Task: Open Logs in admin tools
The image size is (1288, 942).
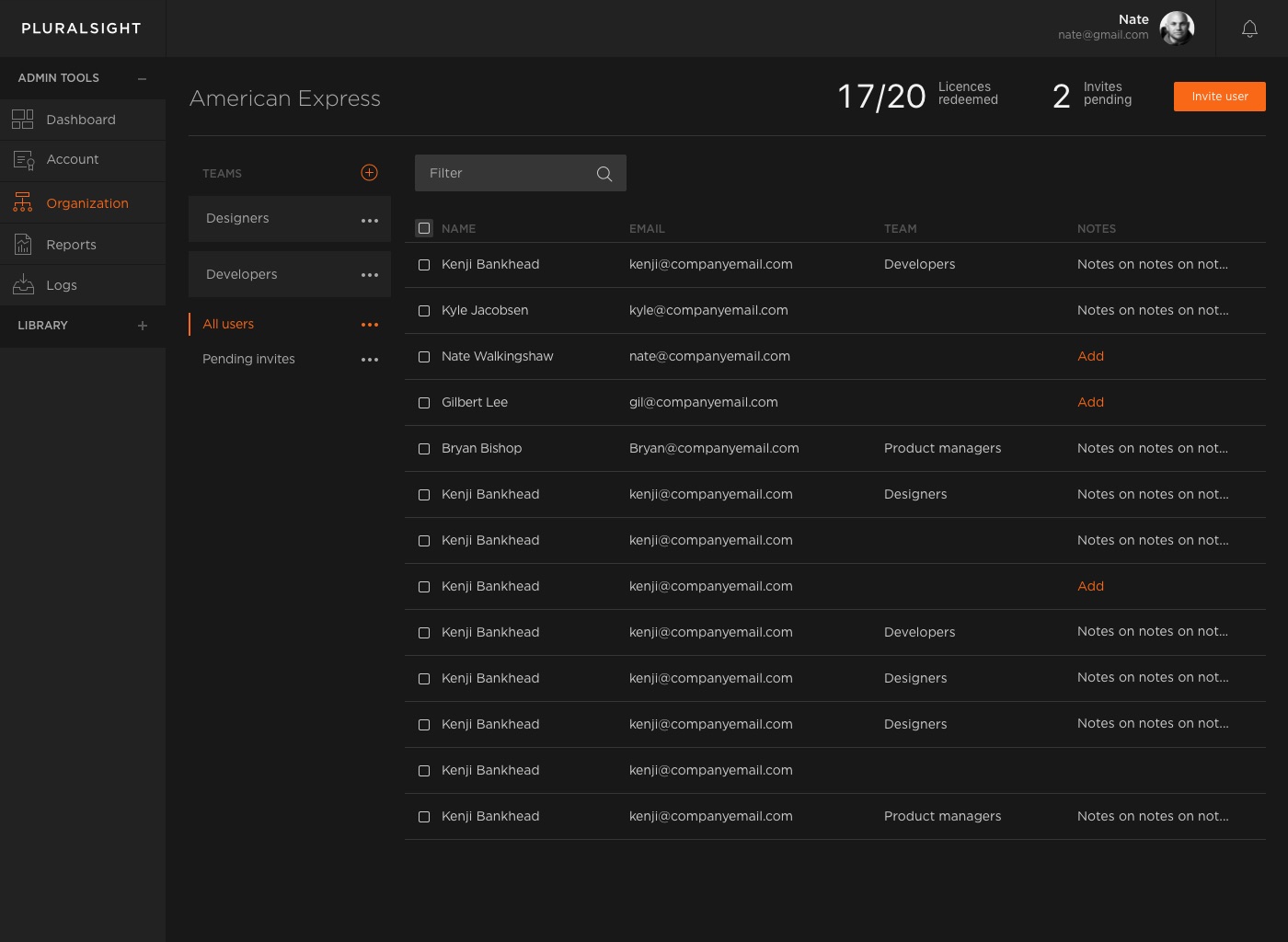Action: (x=83, y=285)
